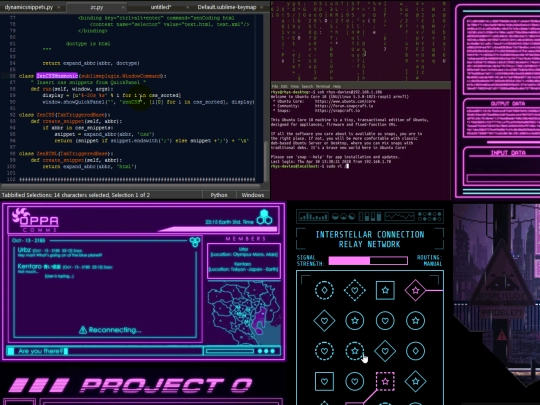Switch to the dynamicsnippets.py editor tab
This screenshot has height=405, width=540.
point(29,7)
